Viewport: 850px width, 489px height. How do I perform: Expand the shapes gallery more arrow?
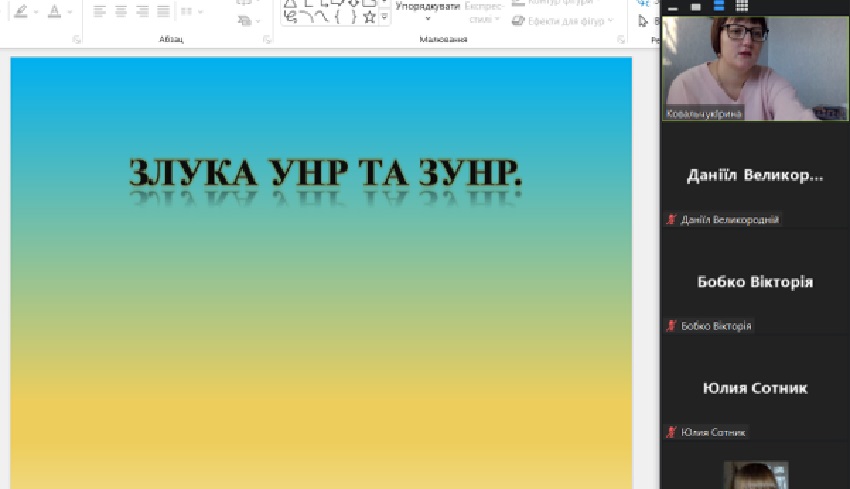(384, 17)
